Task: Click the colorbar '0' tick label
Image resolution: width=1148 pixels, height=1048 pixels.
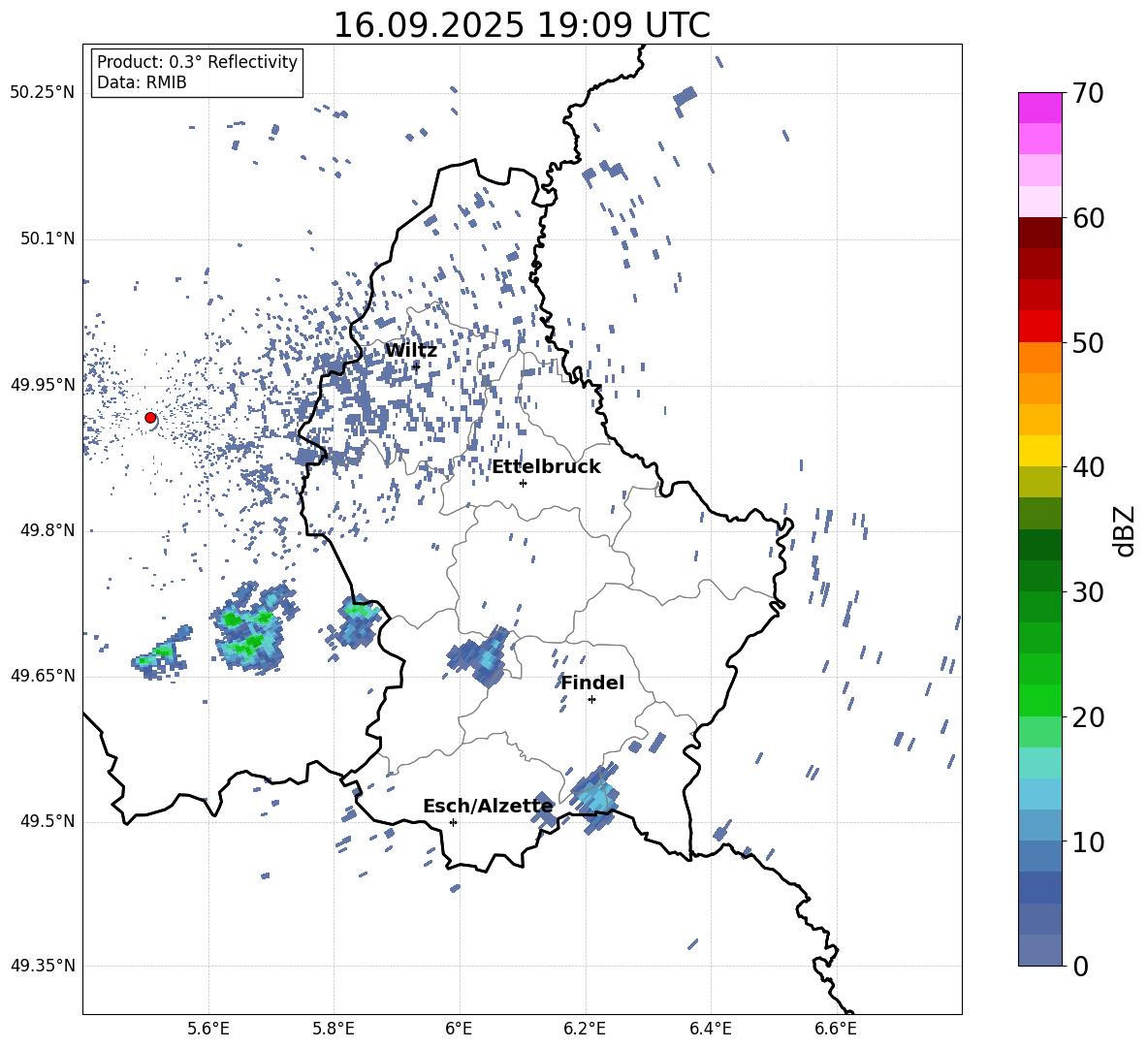Action: (1080, 966)
